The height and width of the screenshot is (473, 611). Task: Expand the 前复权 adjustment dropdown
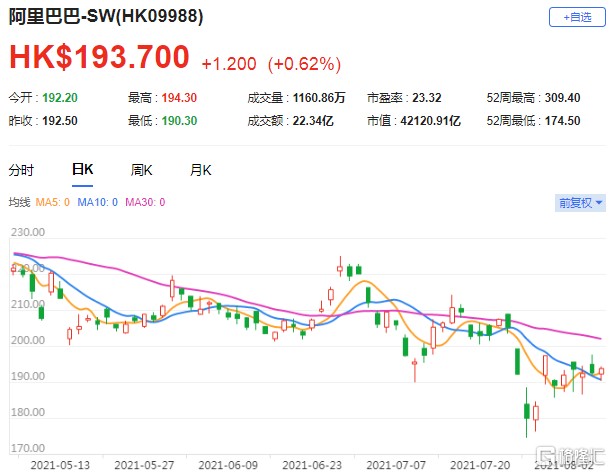pos(580,203)
